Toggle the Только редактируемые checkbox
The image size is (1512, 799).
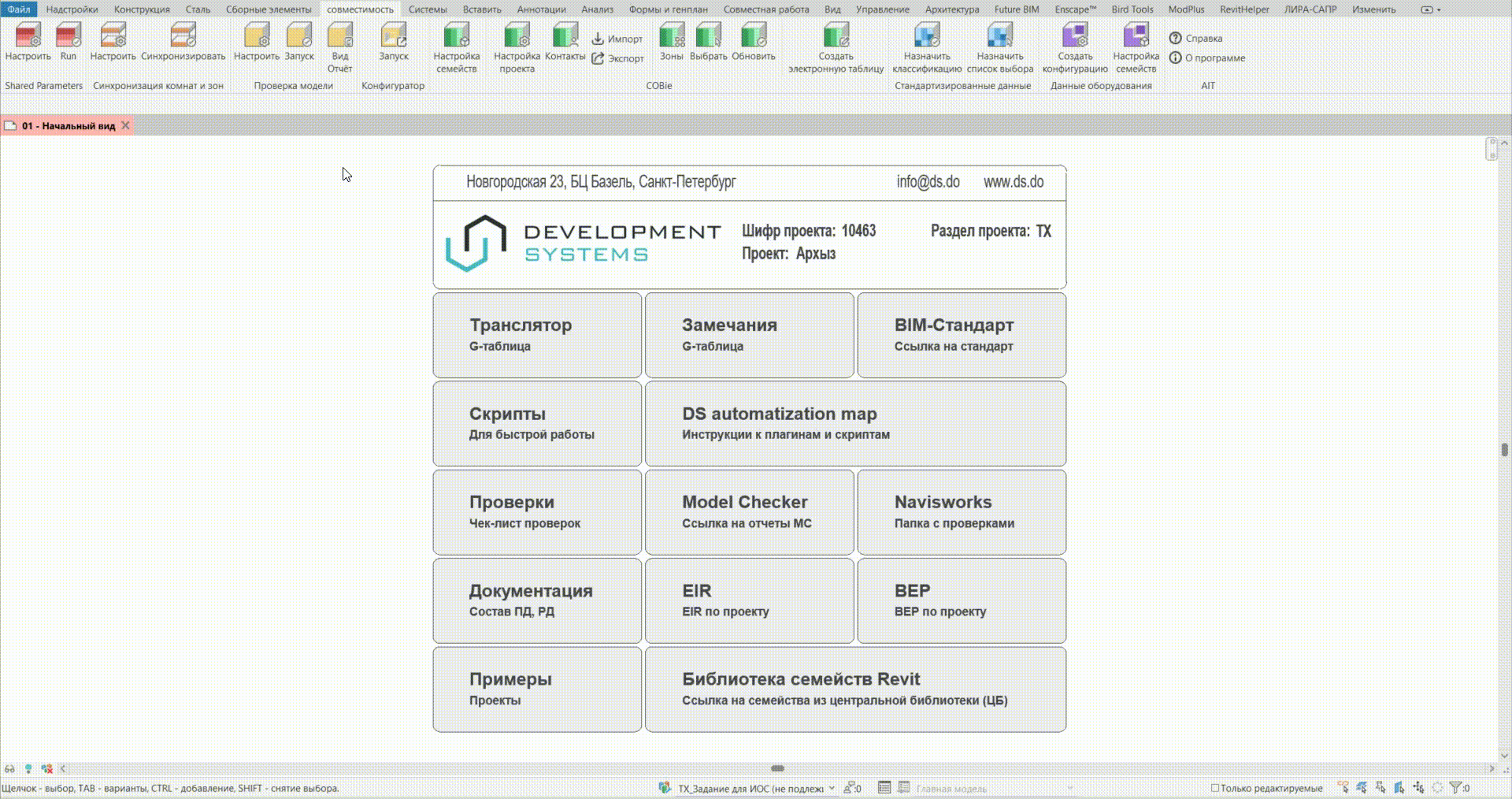pos(1214,788)
